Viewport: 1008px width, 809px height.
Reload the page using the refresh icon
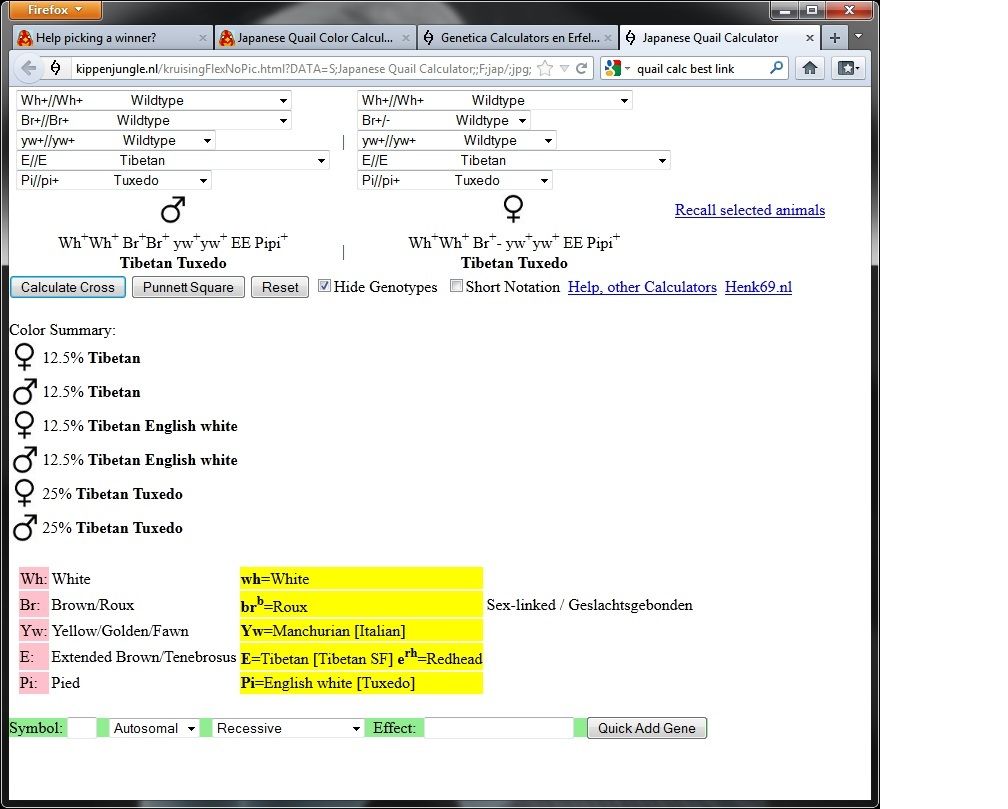pyautogui.click(x=581, y=68)
